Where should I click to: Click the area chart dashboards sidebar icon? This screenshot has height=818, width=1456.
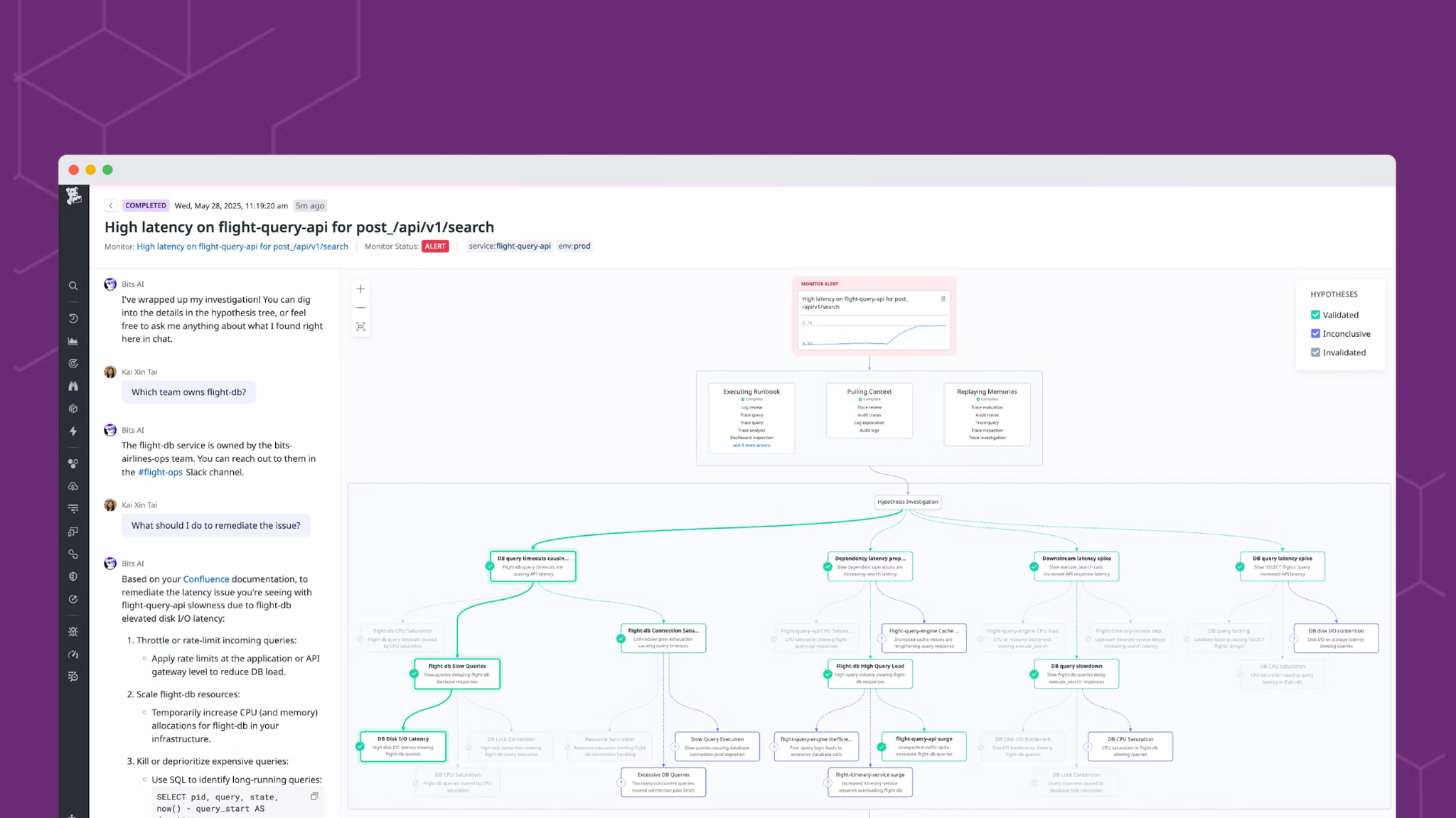point(73,341)
